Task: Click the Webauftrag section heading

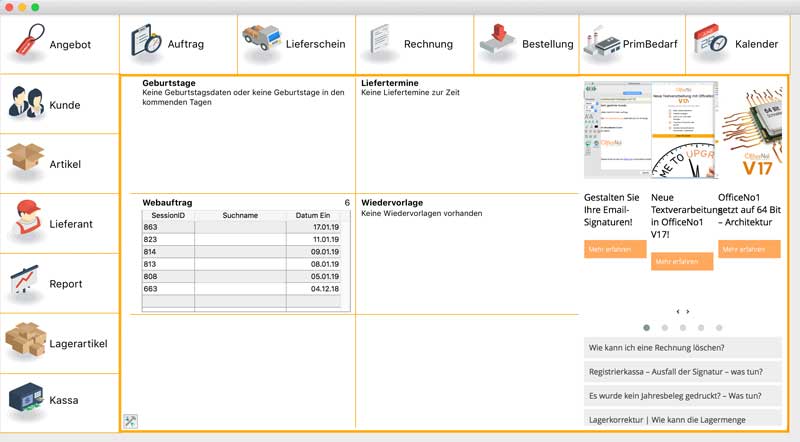Action: point(167,203)
